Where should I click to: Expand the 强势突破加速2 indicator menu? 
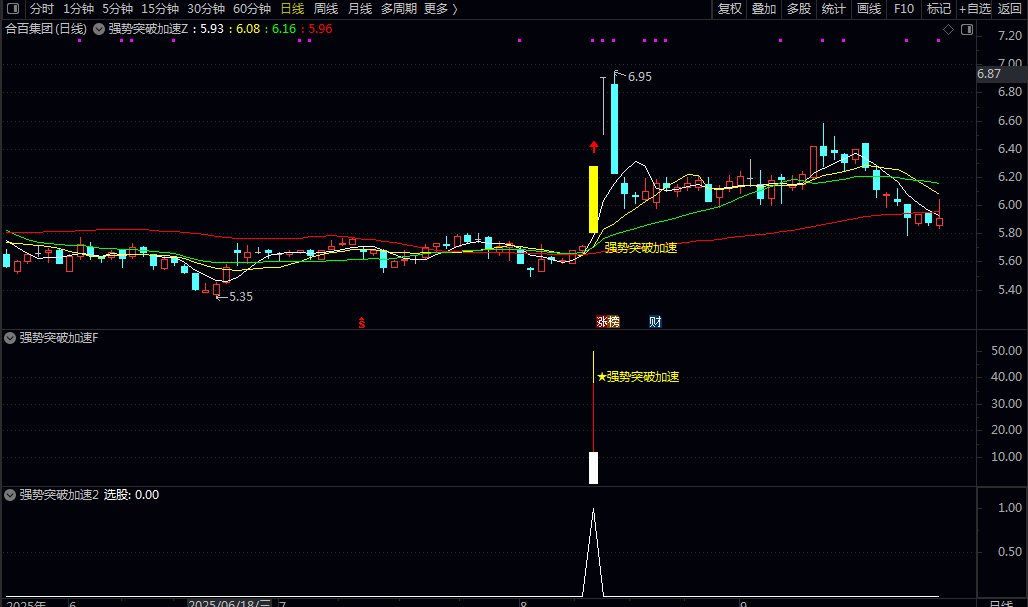10,495
